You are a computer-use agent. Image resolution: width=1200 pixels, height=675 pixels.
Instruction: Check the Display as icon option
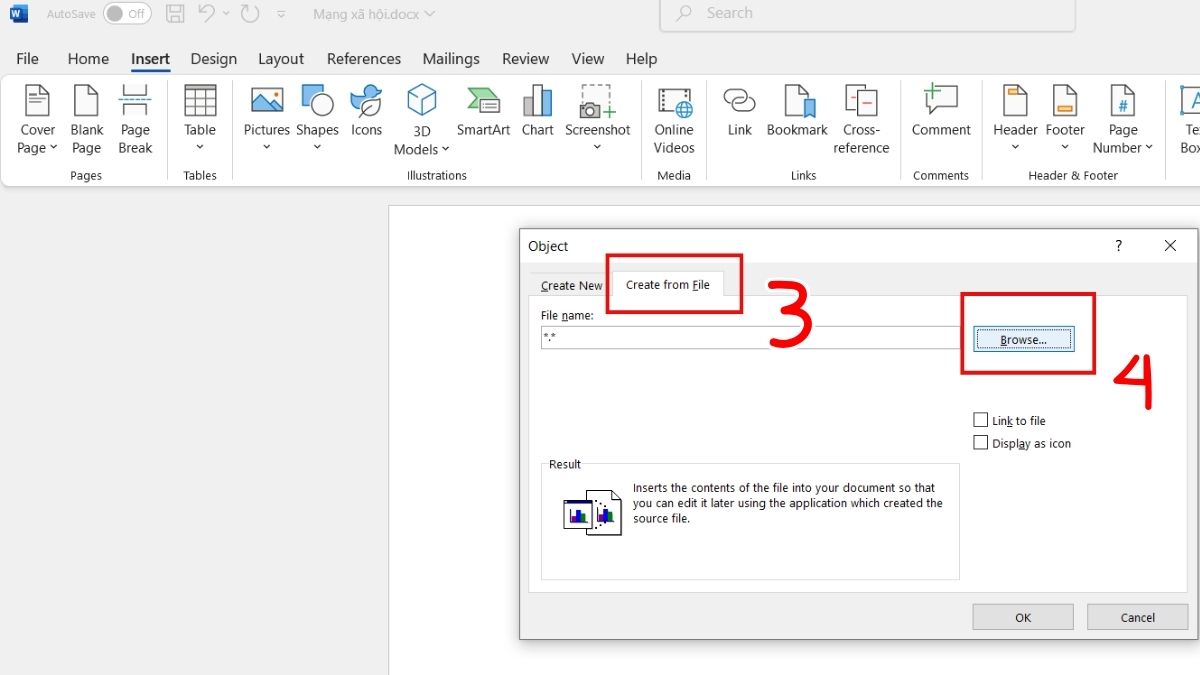point(981,443)
